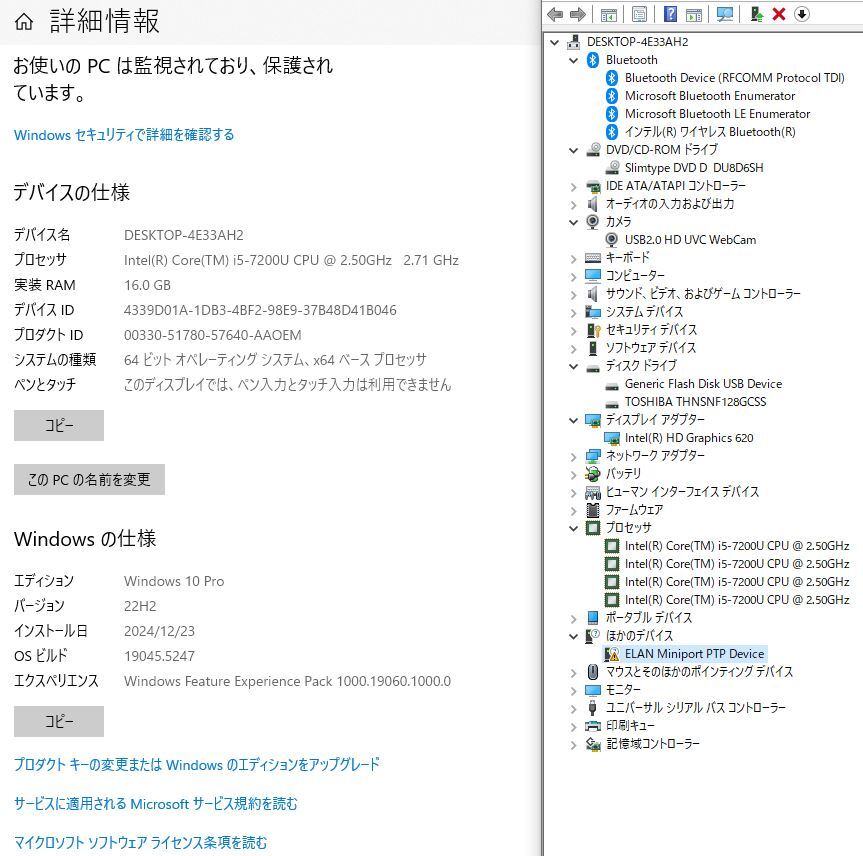Click the show/hide console tree toolbar icon

tap(609, 15)
